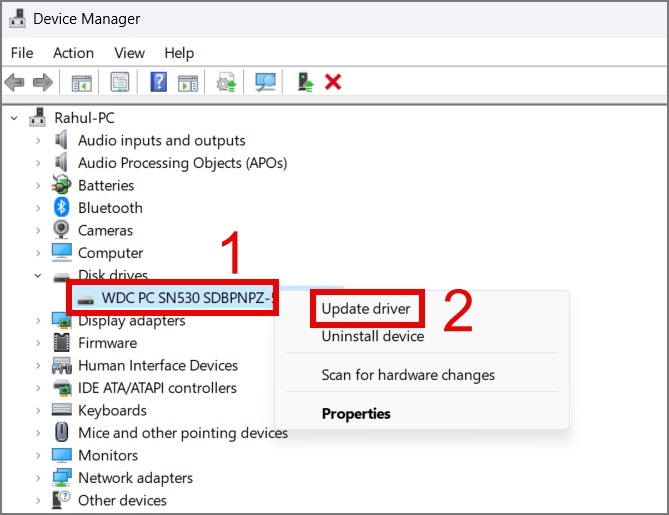Viewport: 669px width, 515px height.
Task: Expand the Network adapters node
Action: 39,478
